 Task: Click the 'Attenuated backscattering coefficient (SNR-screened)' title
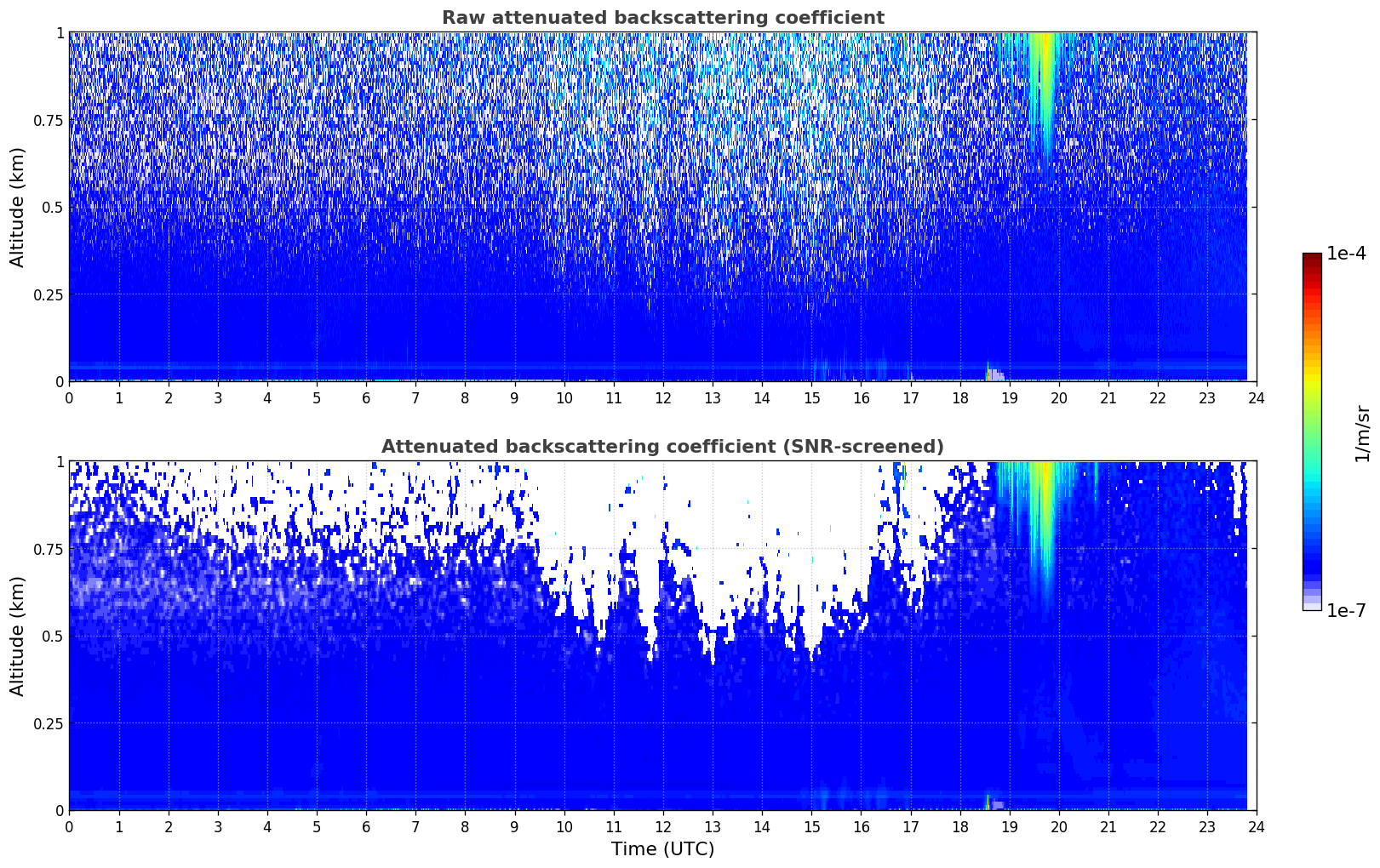point(662,447)
